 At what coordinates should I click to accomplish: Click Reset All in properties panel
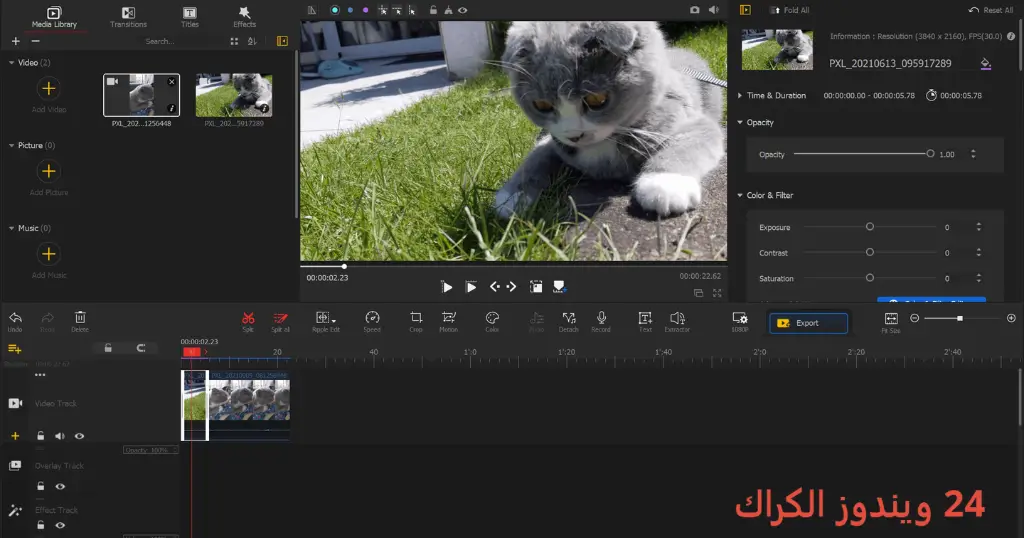point(991,10)
